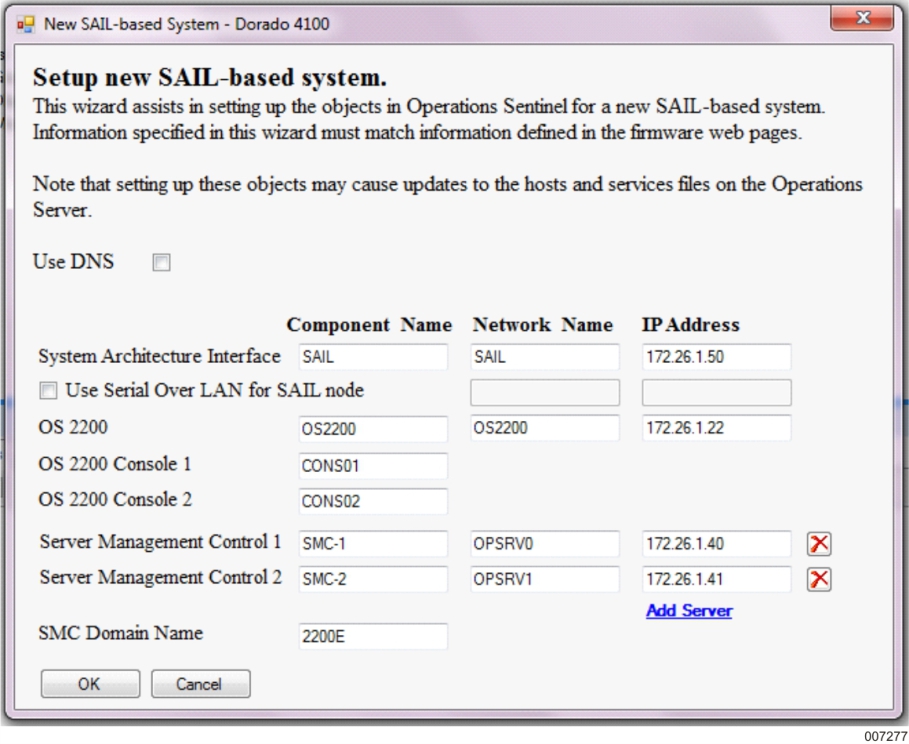
Task: Click the Use DNS label text
Action: tap(74, 262)
